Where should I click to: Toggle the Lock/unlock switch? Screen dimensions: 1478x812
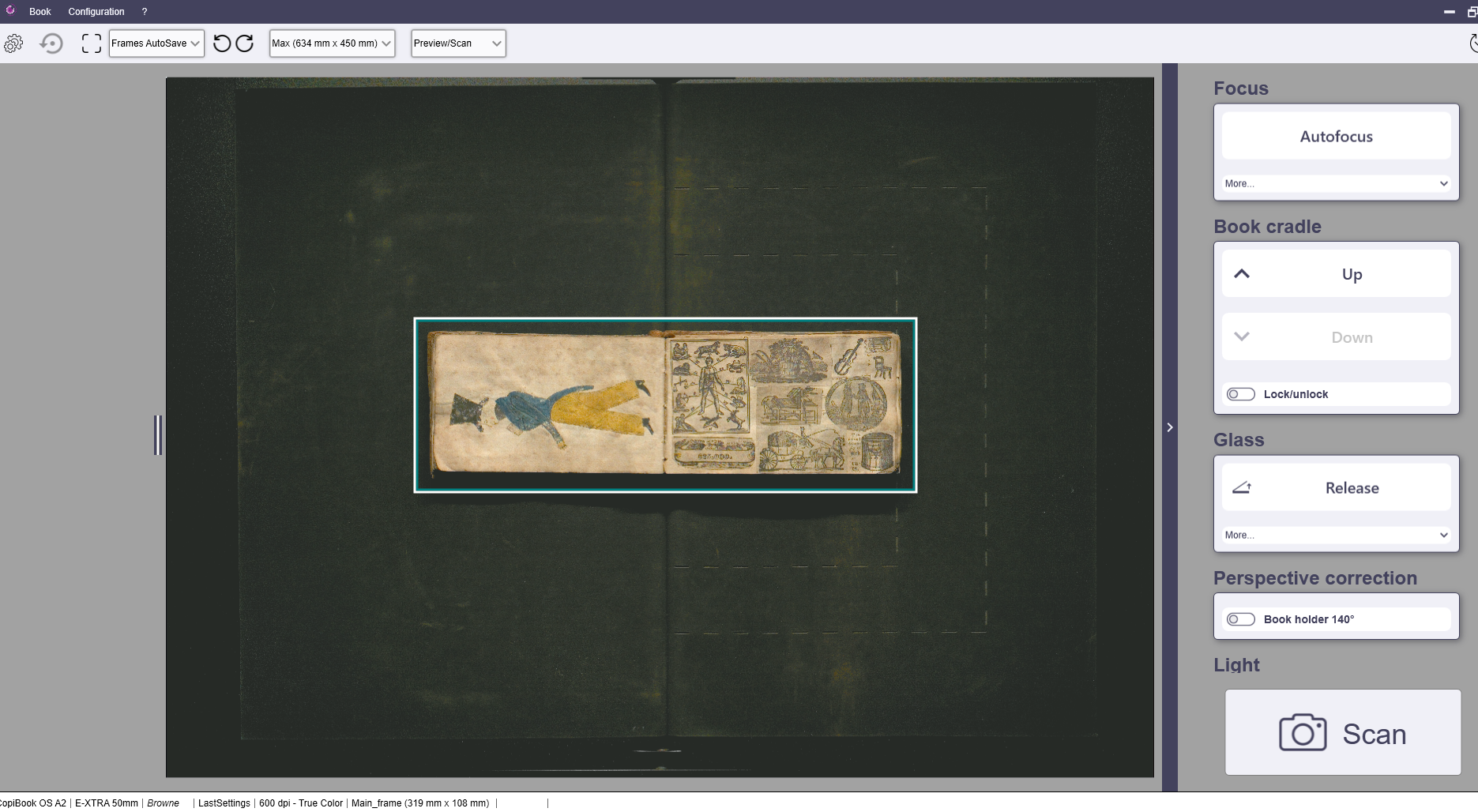(x=1240, y=394)
